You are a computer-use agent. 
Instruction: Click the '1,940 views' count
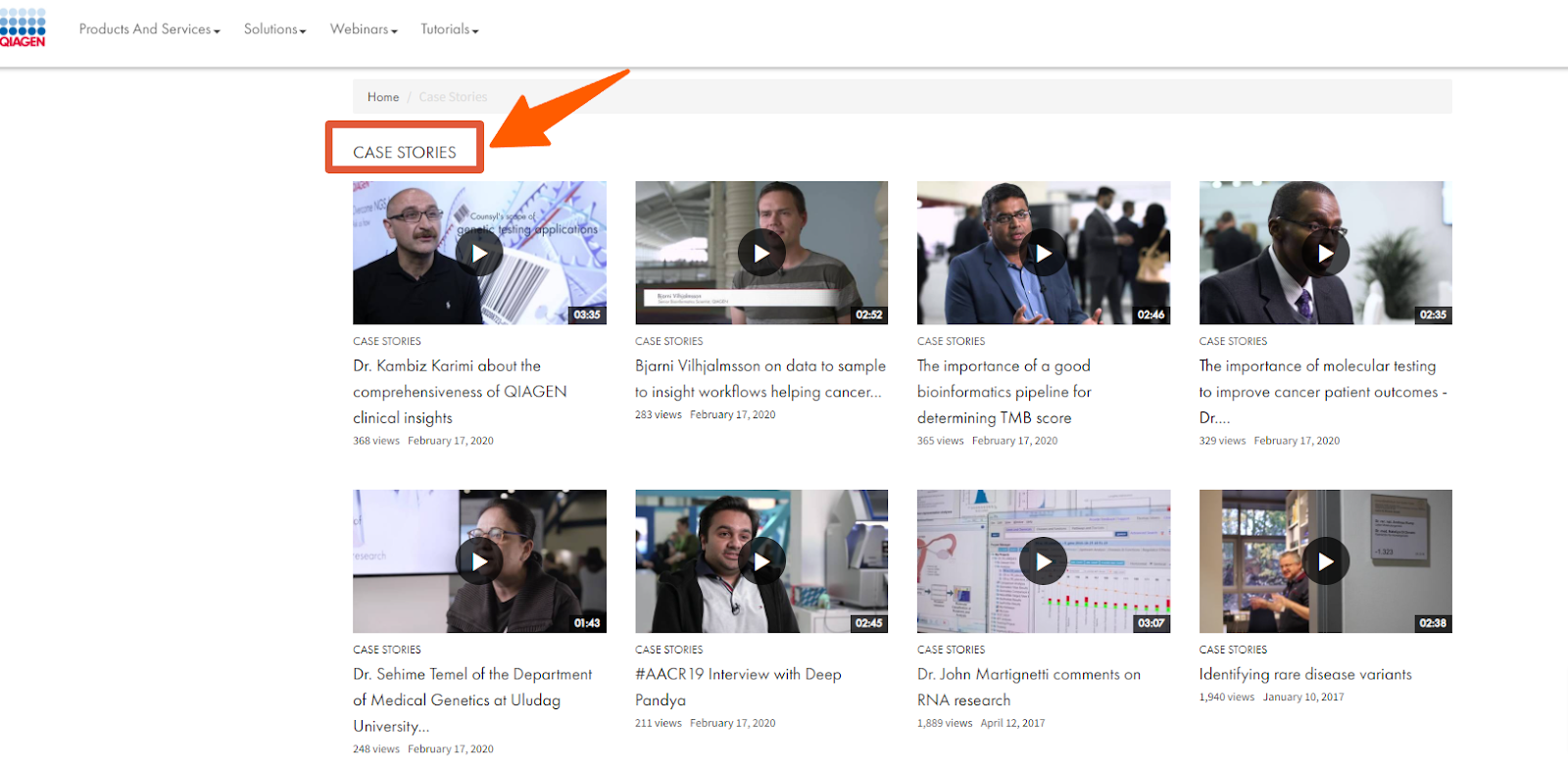[x=1227, y=698]
